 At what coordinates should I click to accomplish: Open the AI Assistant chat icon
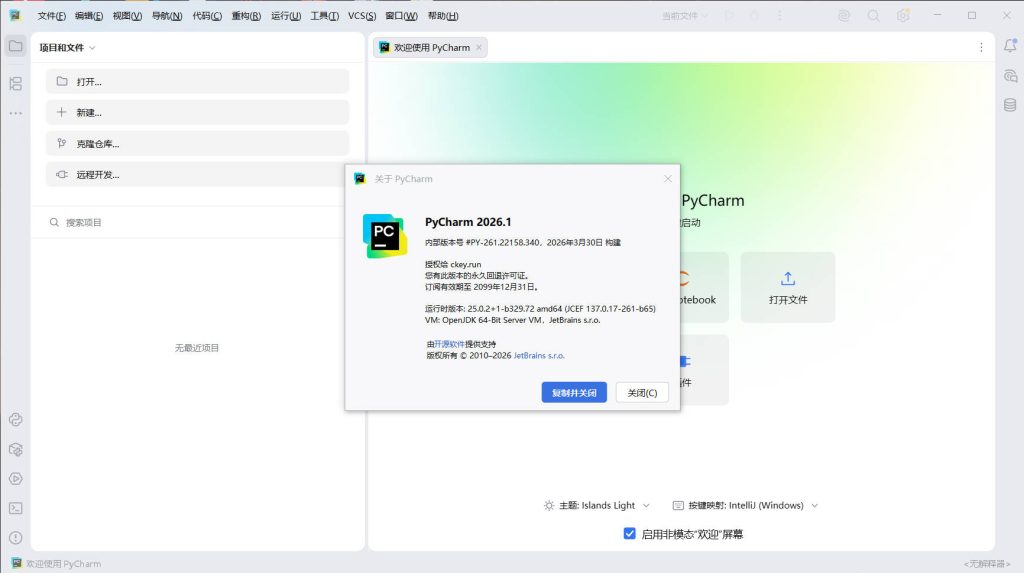[1010, 76]
